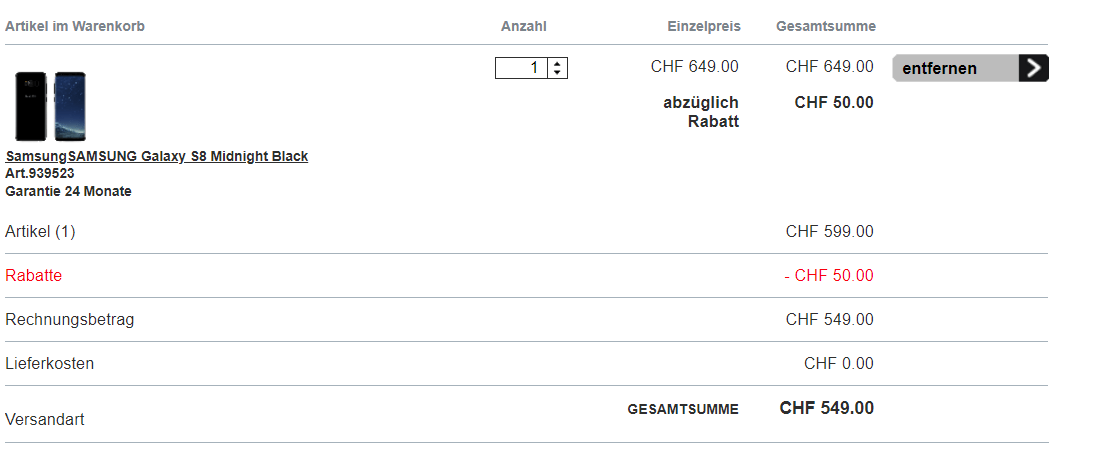The height and width of the screenshot is (452, 1106).
Task: Click the Einzelpreis column header
Action: click(704, 26)
